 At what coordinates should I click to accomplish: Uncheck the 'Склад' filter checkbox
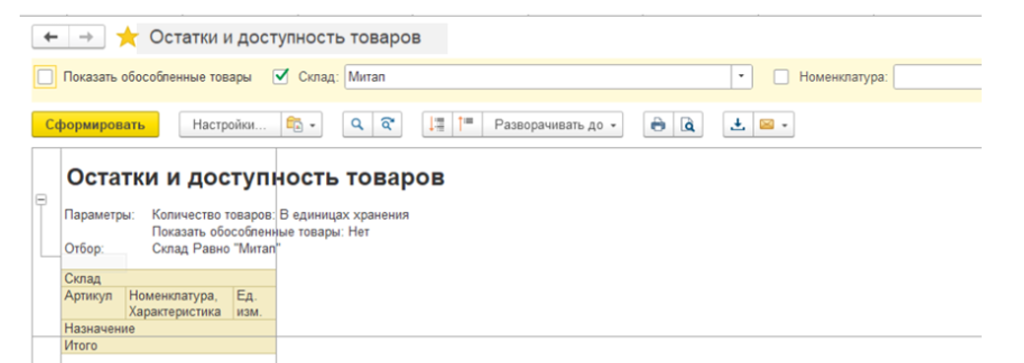pyautogui.click(x=281, y=77)
